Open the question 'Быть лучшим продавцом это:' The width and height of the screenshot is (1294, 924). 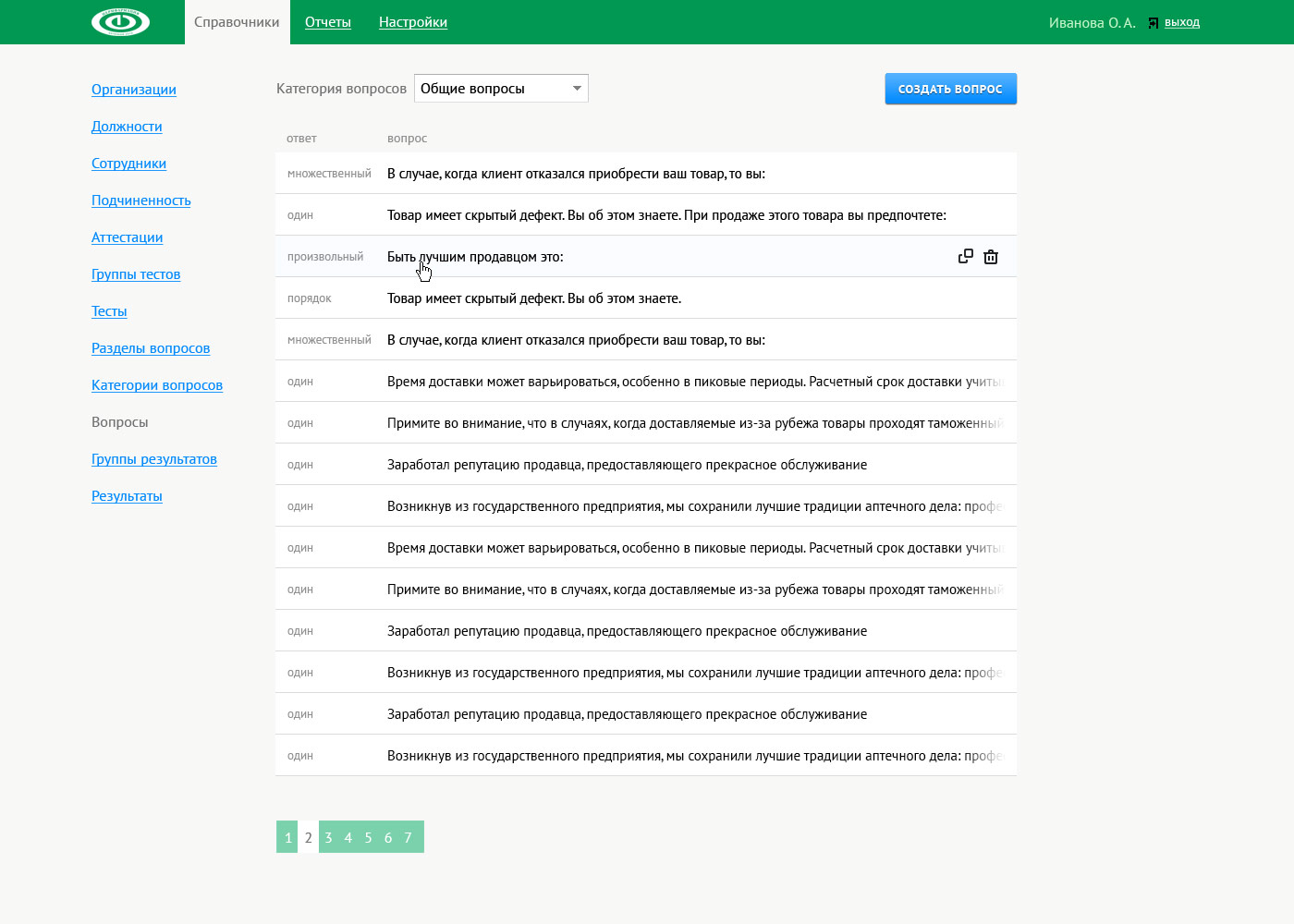click(475, 257)
